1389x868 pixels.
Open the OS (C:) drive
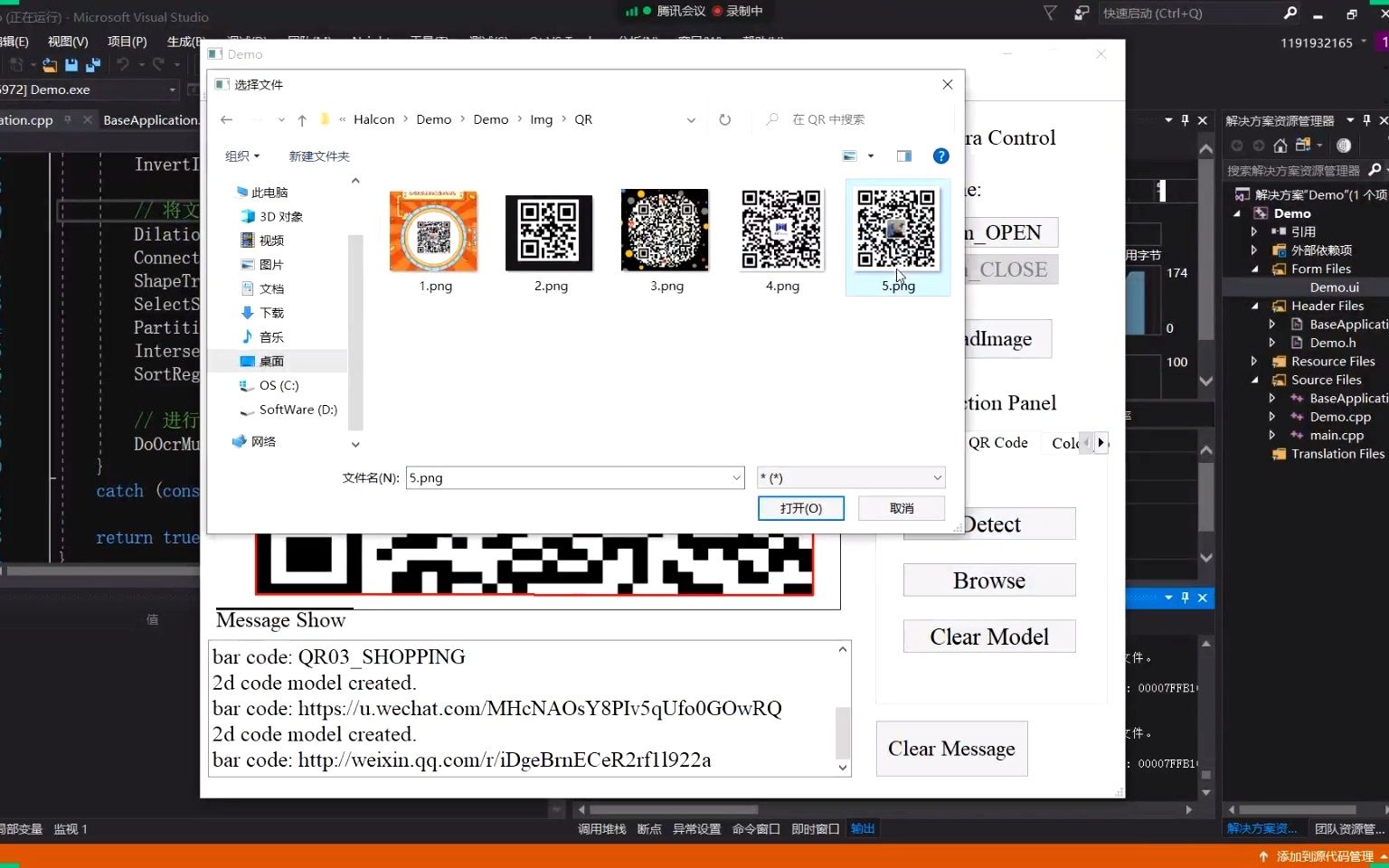tap(279, 385)
